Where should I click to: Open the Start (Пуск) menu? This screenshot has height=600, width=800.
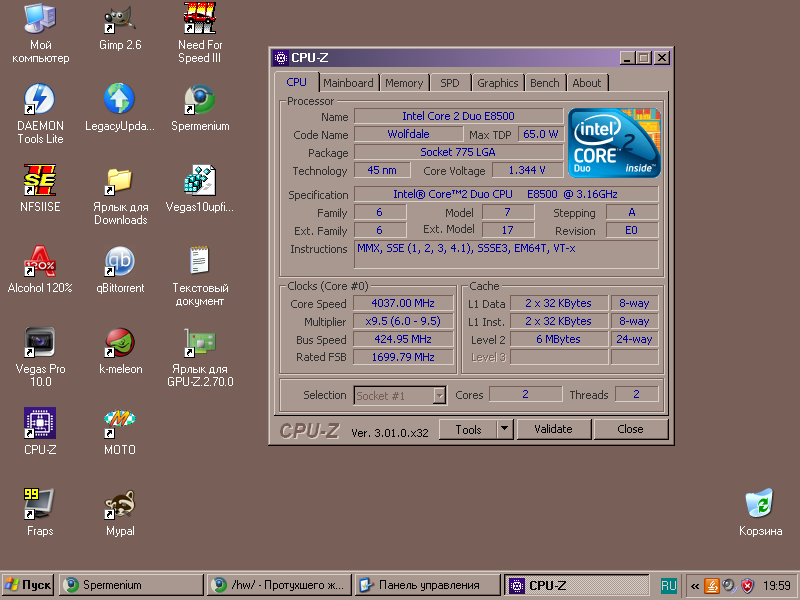point(28,585)
